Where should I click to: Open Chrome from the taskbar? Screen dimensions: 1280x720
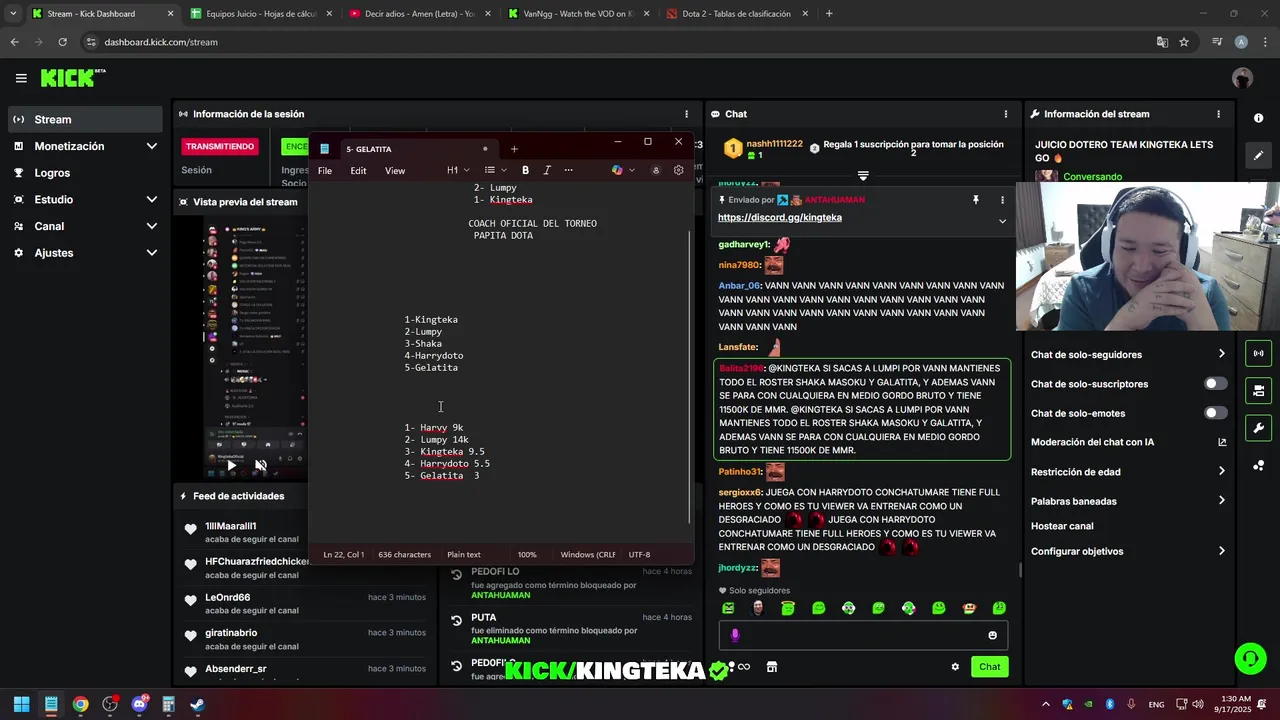click(x=80, y=704)
